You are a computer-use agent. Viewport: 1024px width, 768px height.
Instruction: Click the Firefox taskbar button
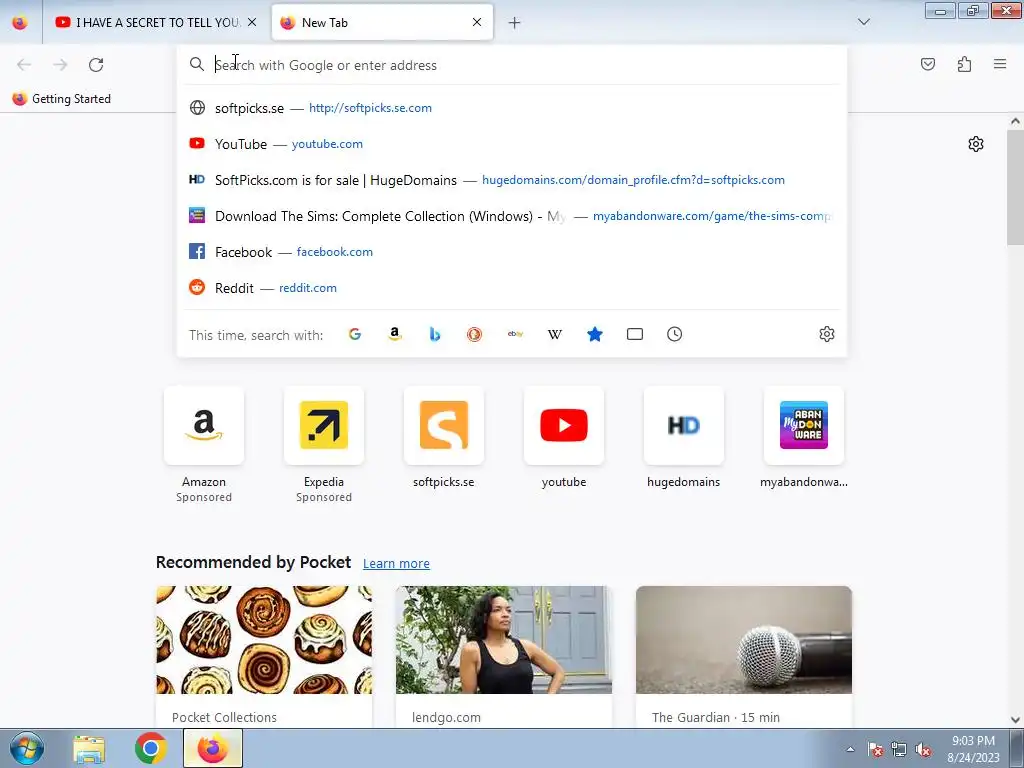(213, 748)
